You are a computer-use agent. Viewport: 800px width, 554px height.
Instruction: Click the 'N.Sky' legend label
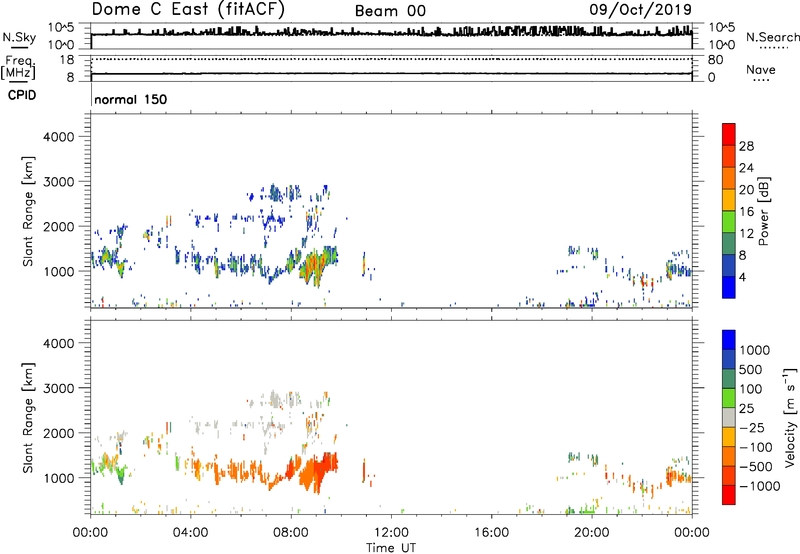[x=19, y=37]
